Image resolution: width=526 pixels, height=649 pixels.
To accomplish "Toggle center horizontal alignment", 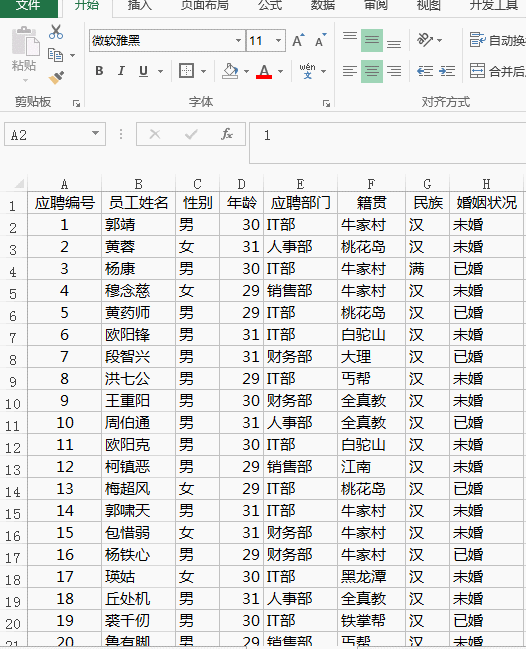I will (x=372, y=71).
